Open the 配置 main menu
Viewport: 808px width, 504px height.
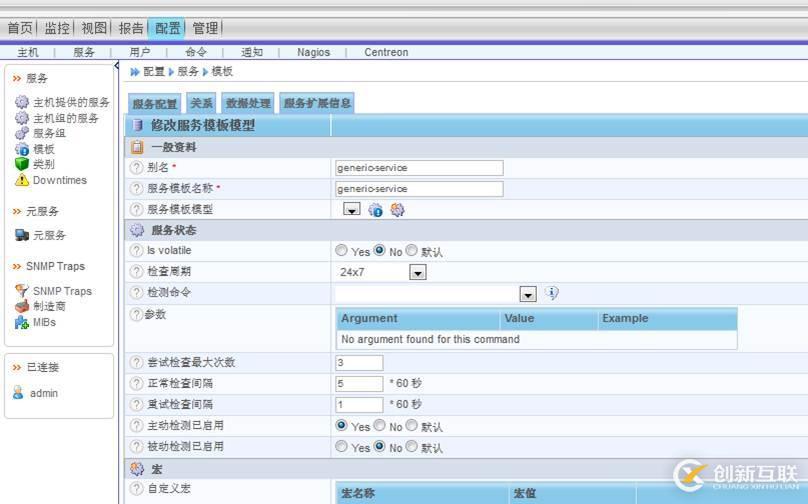[x=167, y=28]
